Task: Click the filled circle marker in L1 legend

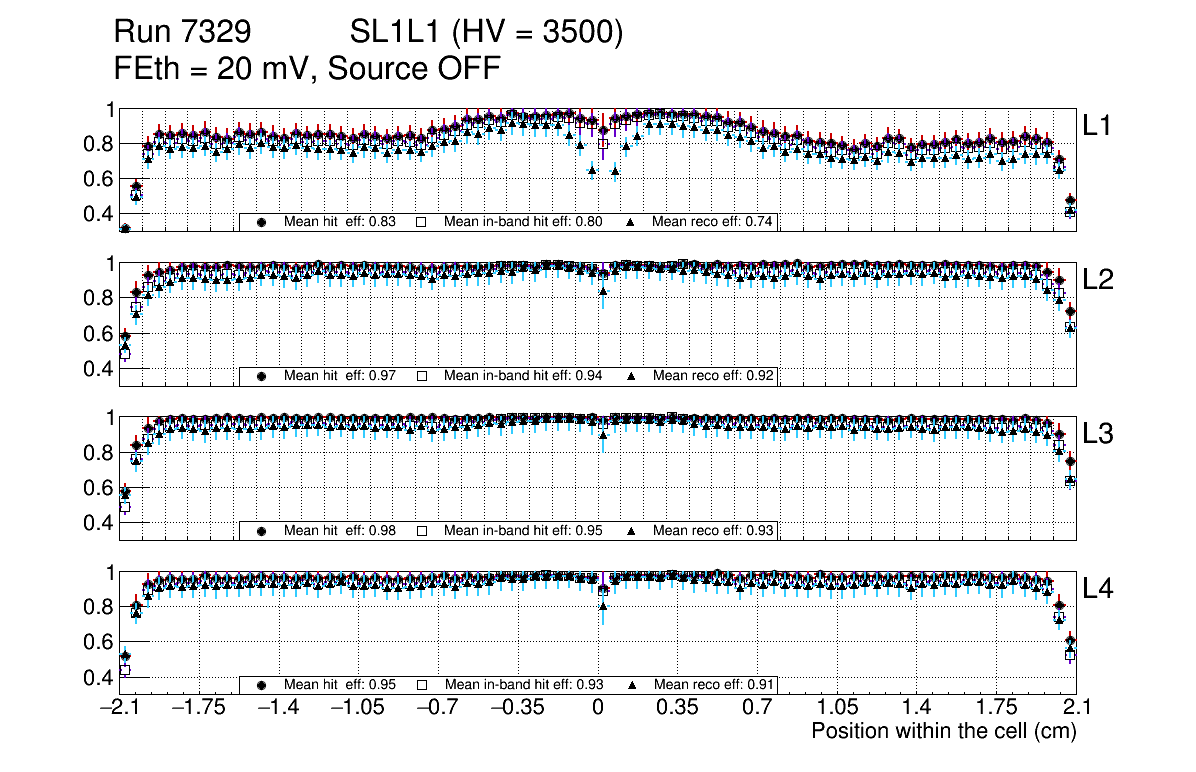Action: coord(263,222)
